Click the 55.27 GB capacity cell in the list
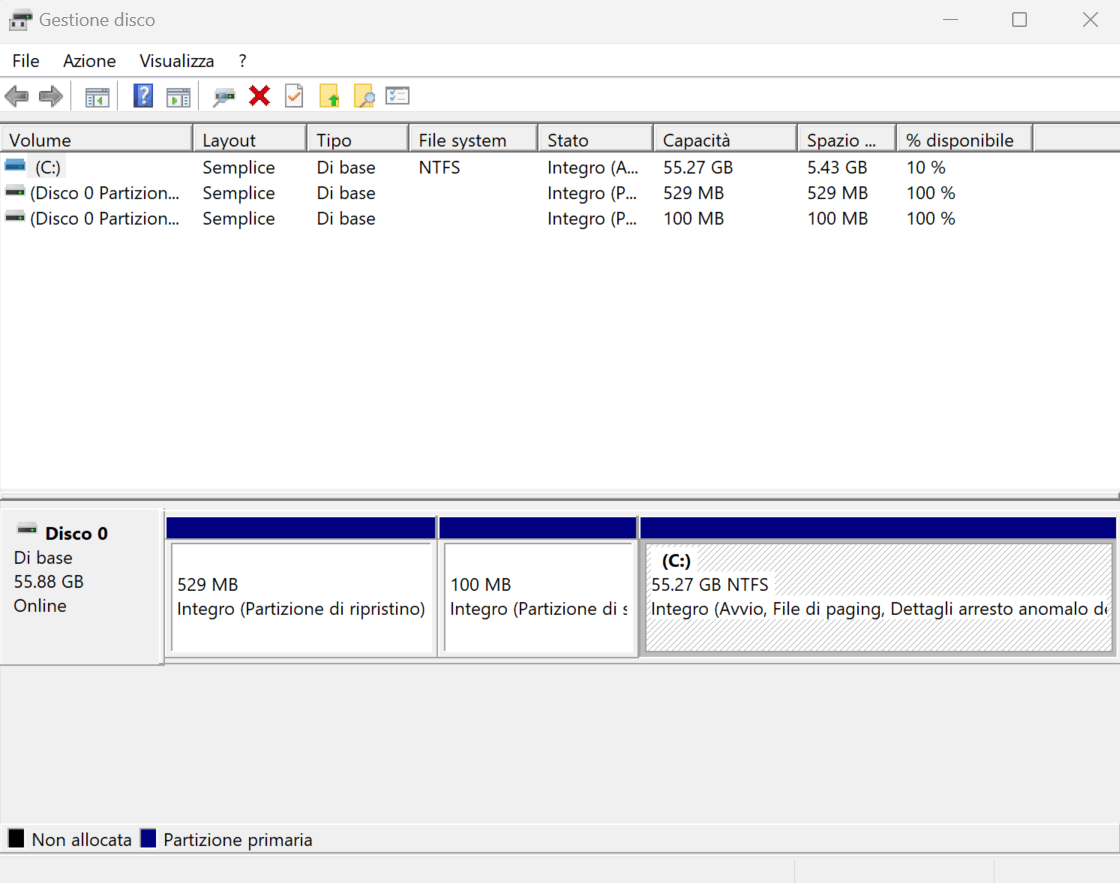Screen dimensions: 1120x883 click(698, 167)
